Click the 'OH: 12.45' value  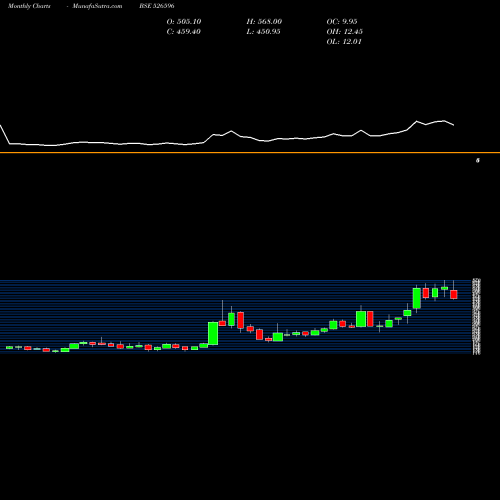point(344,32)
